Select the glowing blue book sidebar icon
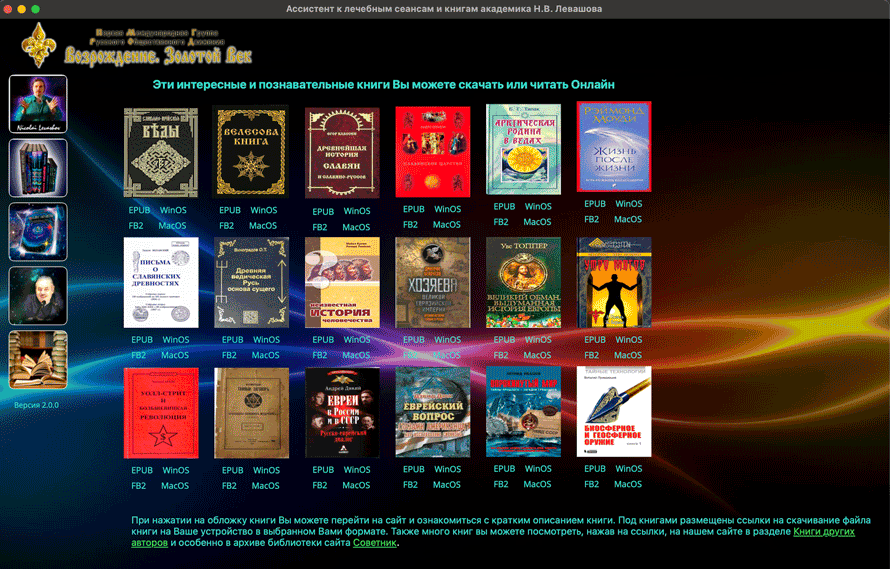The height and width of the screenshot is (569, 890). pos(38,232)
